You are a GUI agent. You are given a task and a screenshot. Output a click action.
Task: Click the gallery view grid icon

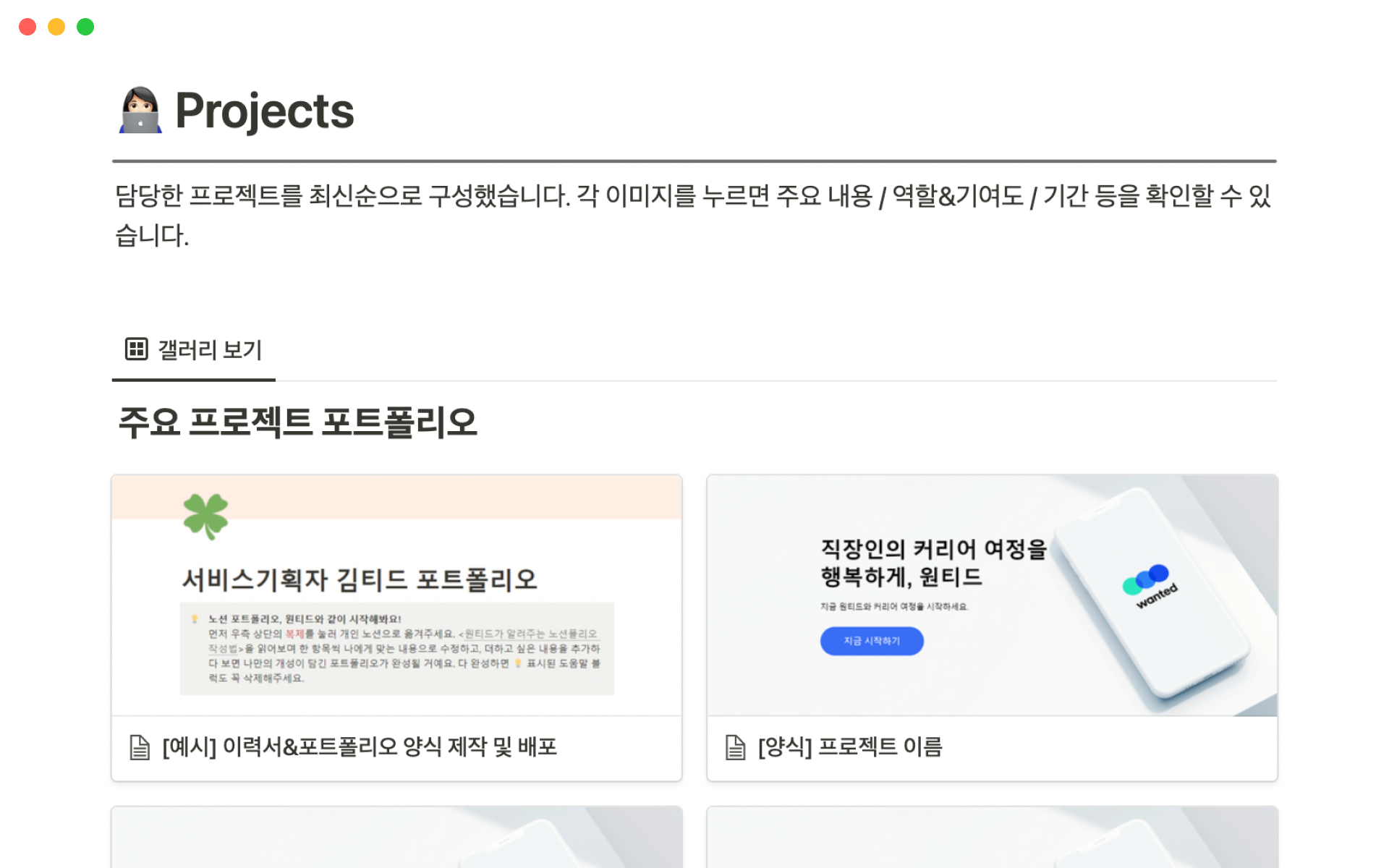(136, 349)
